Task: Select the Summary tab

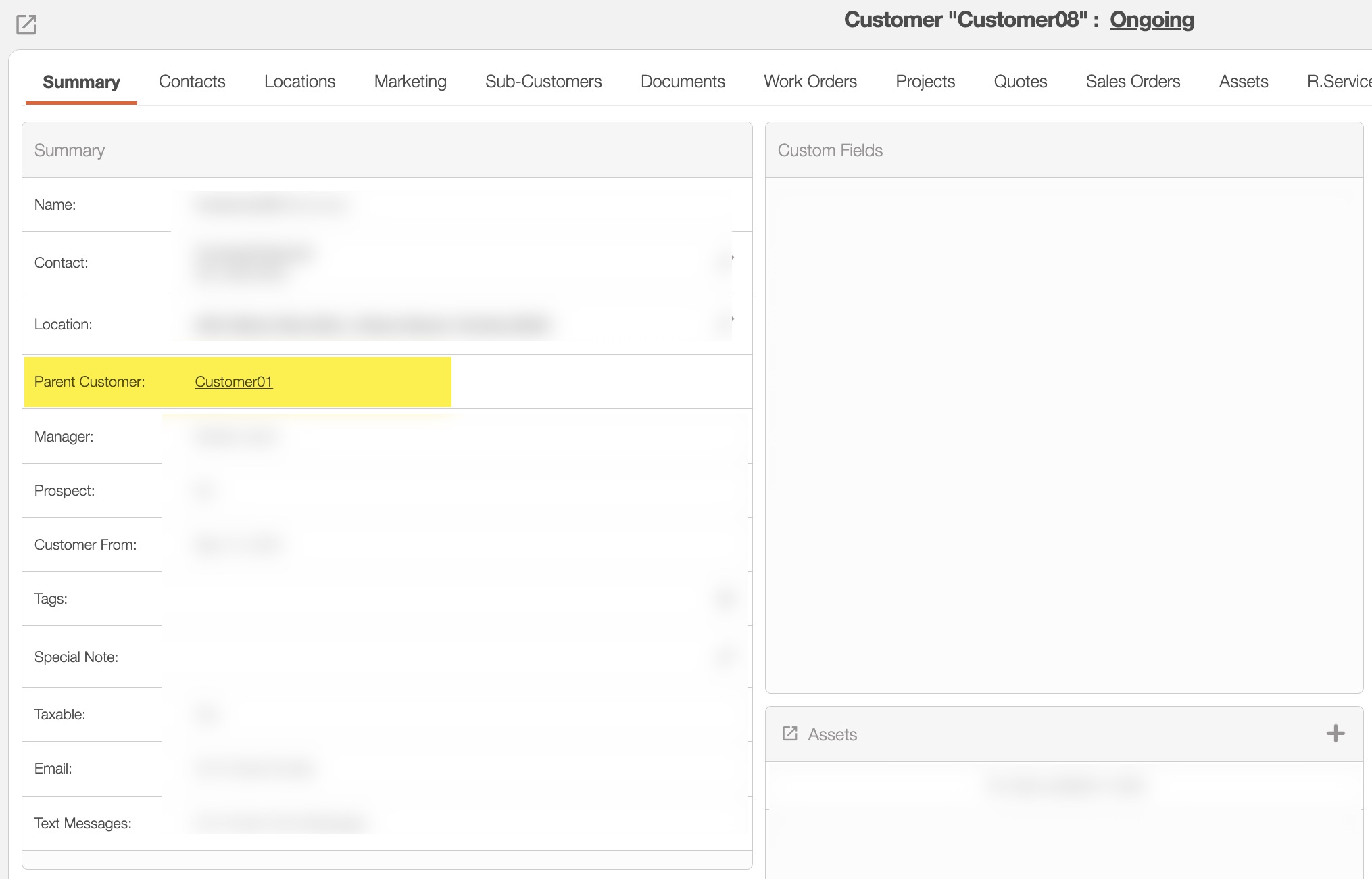Action: (81, 82)
